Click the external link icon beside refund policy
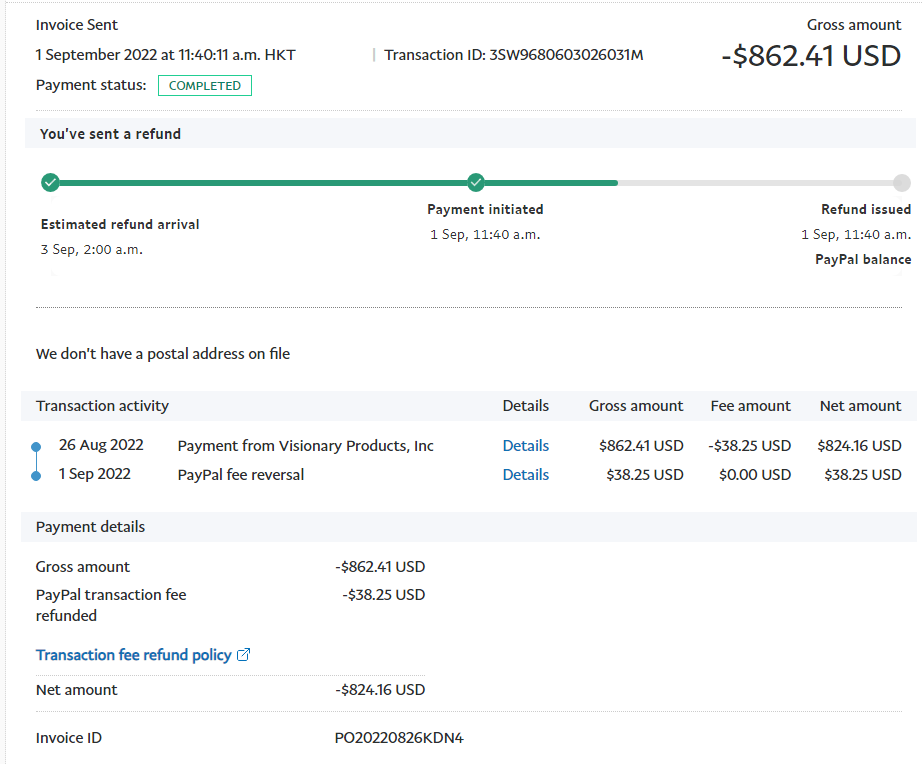923x764 pixels. click(x=243, y=655)
